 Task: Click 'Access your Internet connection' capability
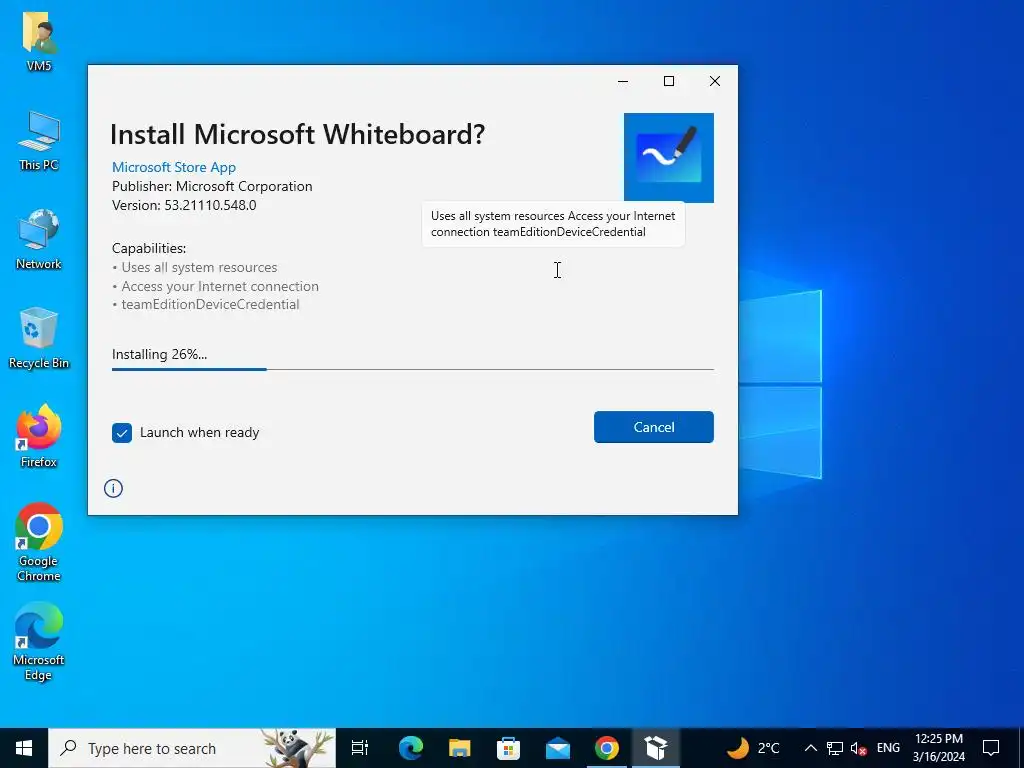point(220,286)
